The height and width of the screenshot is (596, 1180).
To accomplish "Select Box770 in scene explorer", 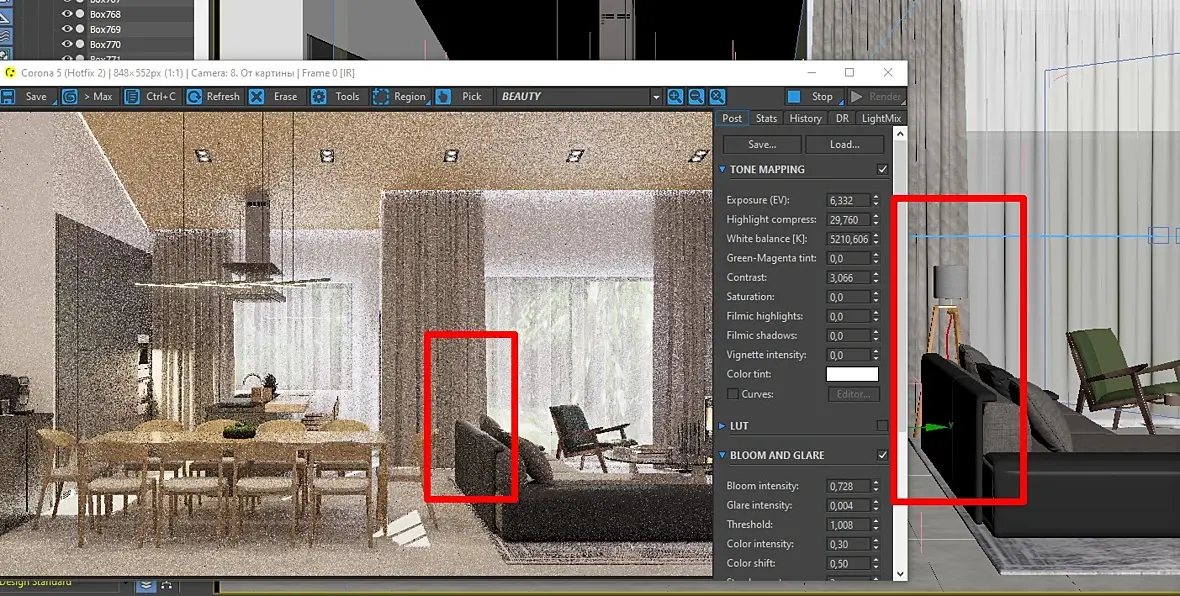I will click(105, 44).
